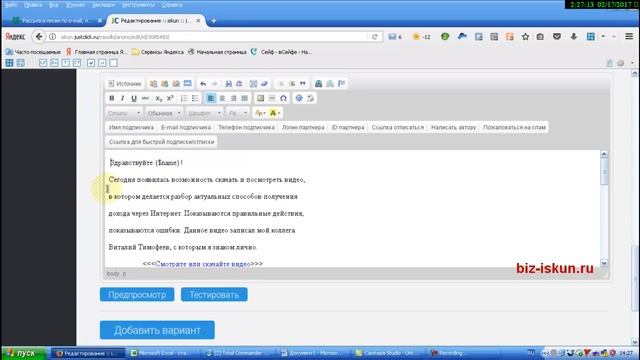This screenshot has height=360, width=640.
Task: Open Pocket icon in browser toolbar
Action: coord(557,37)
